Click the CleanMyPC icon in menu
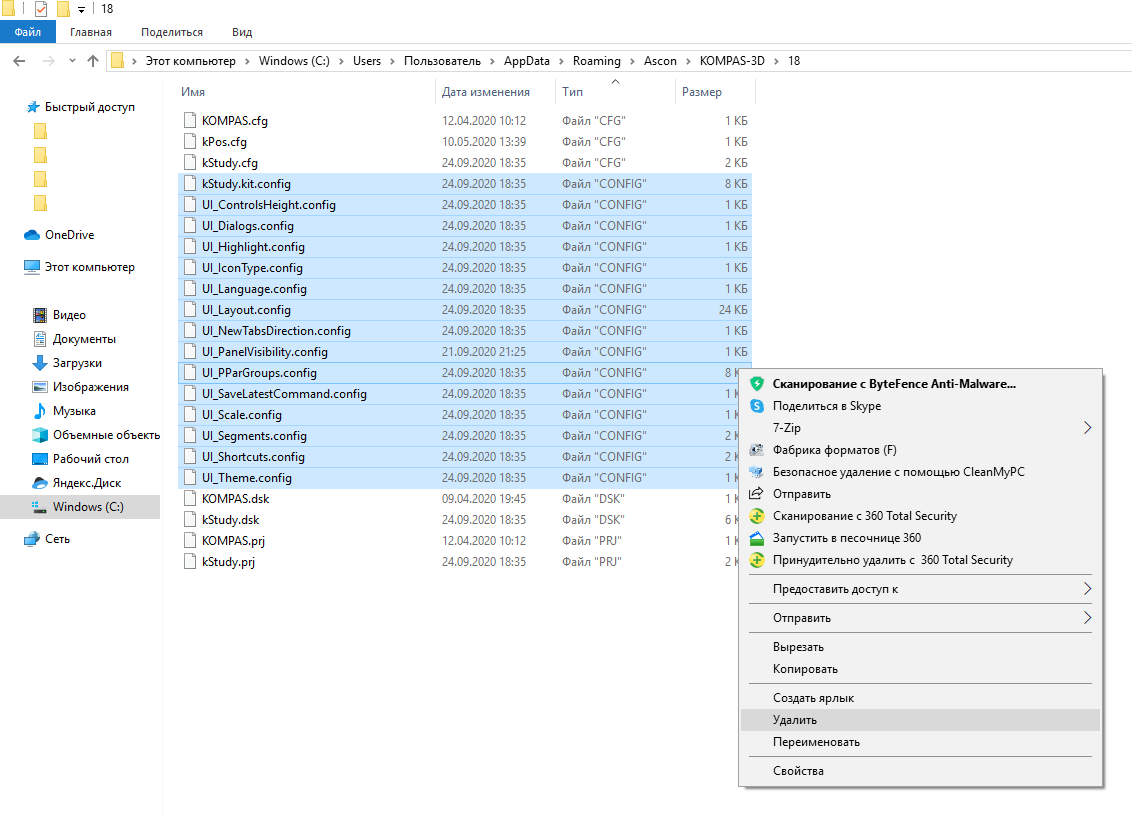Image resolution: width=1132 pixels, height=819 pixels. point(757,472)
